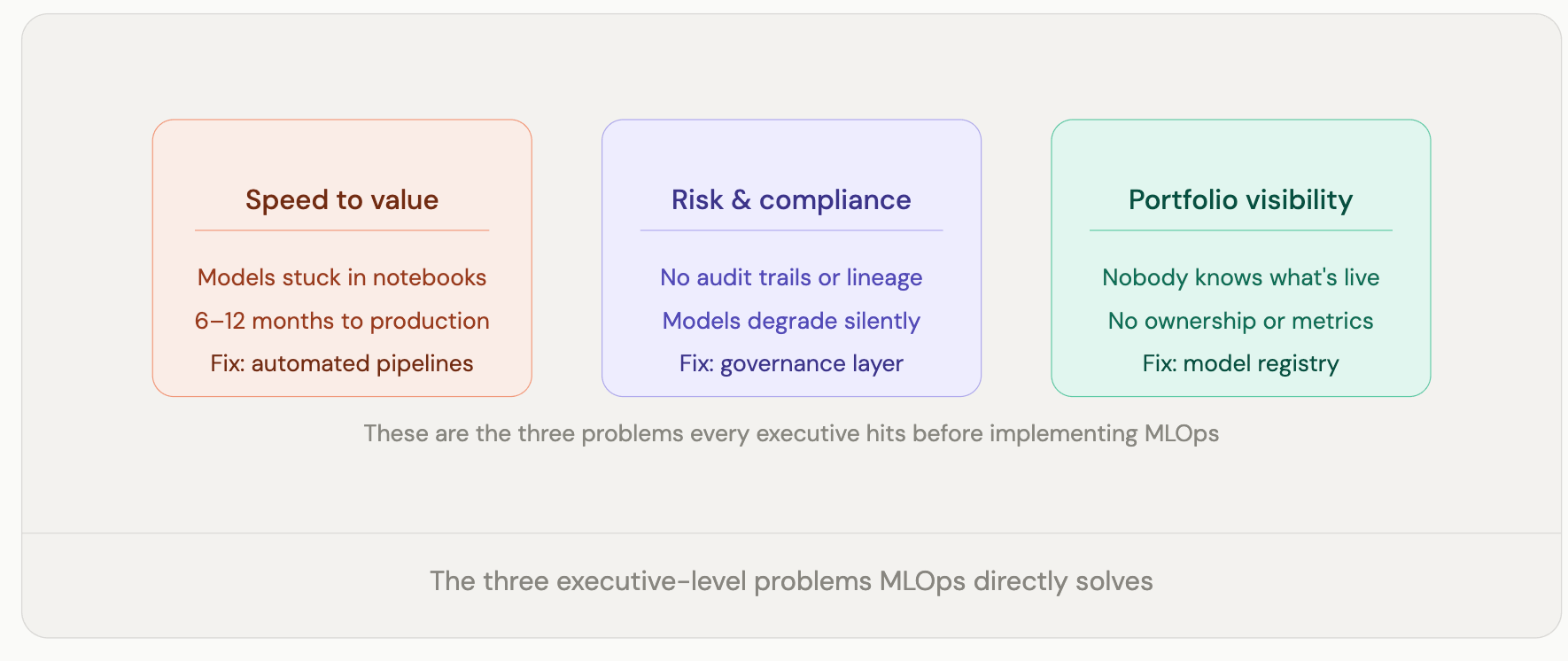The width and height of the screenshot is (1568, 661).
Task: Click the "Fix: model registry" text
Action: (x=1240, y=363)
